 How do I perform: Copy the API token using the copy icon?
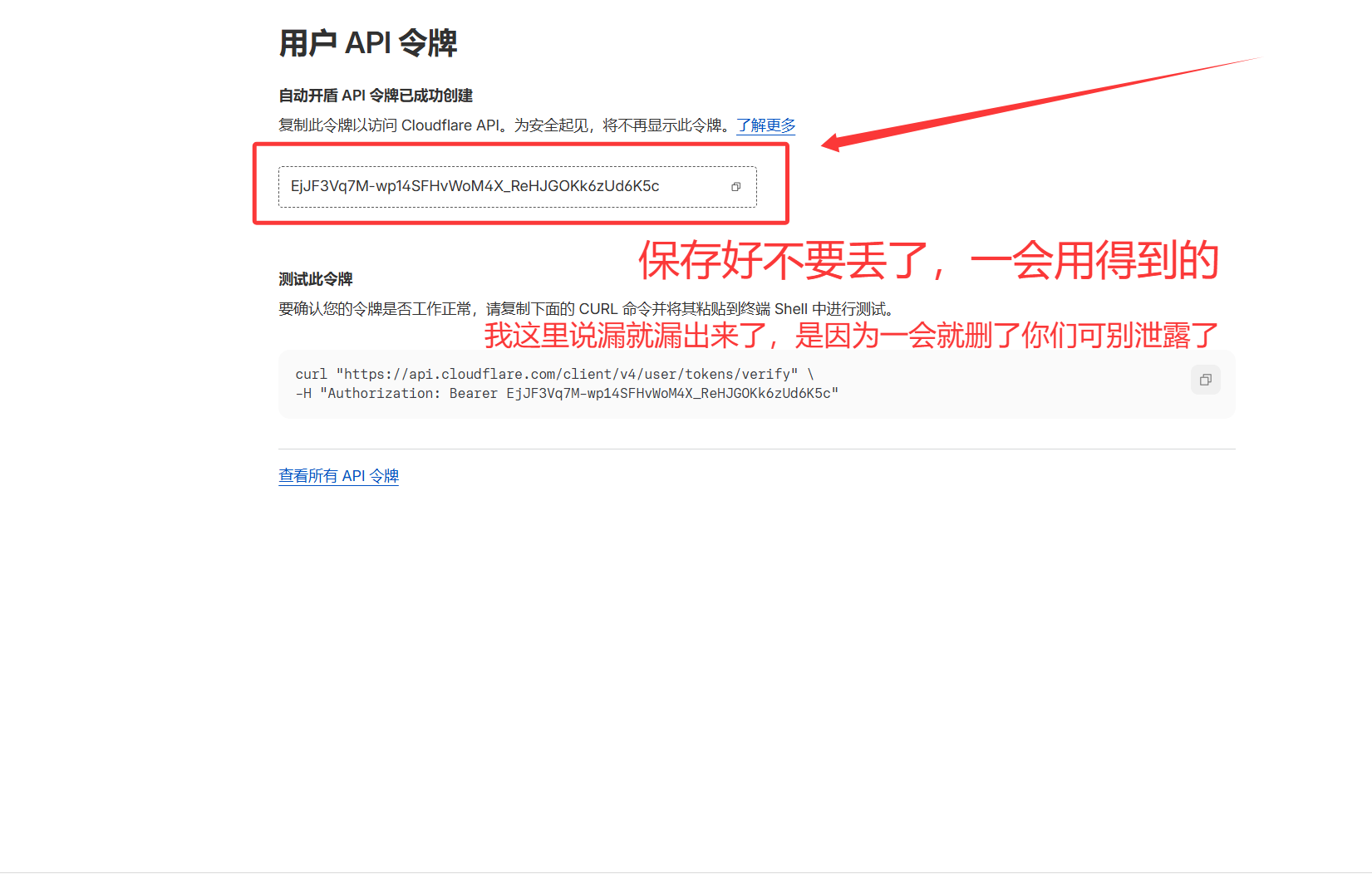tap(735, 187)
